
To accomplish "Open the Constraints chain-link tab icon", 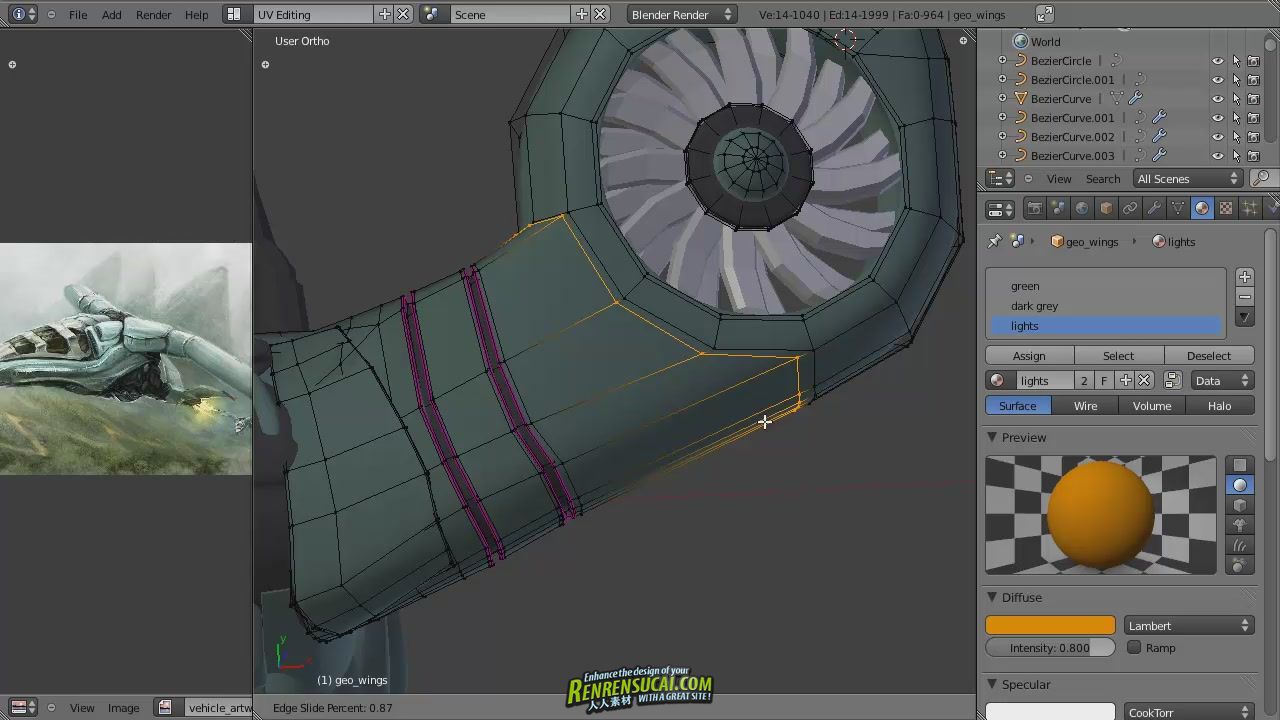I will [x=1130, y=208].
